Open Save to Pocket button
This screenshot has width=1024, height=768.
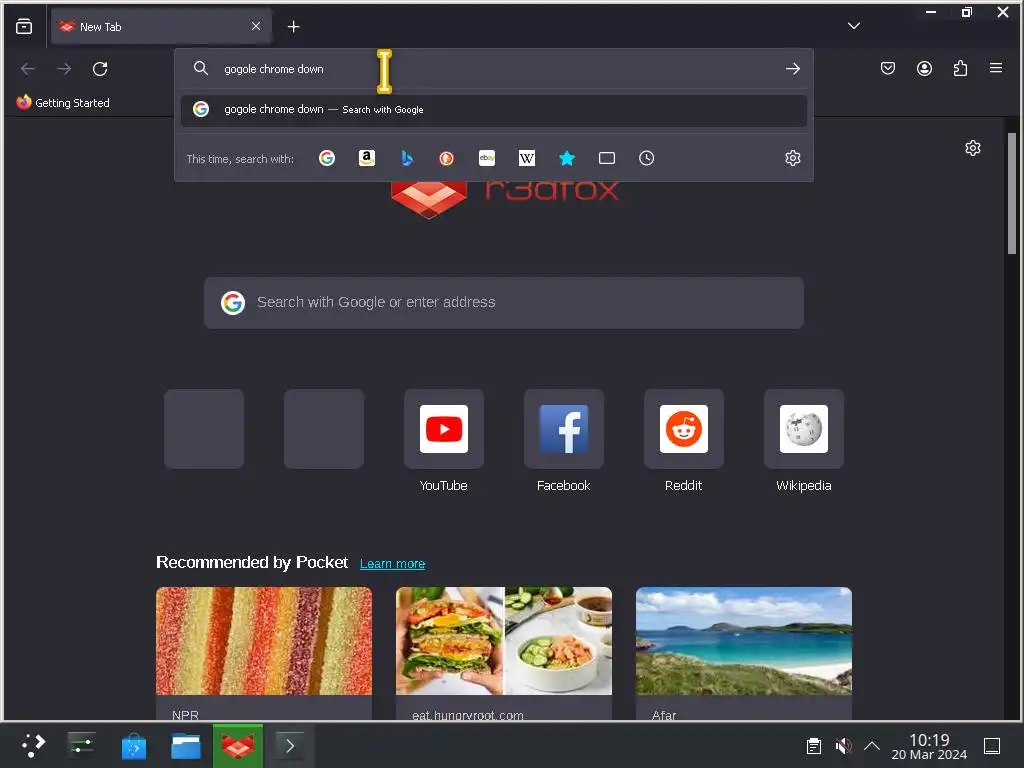pyautogui.click(x=888, y=68)
